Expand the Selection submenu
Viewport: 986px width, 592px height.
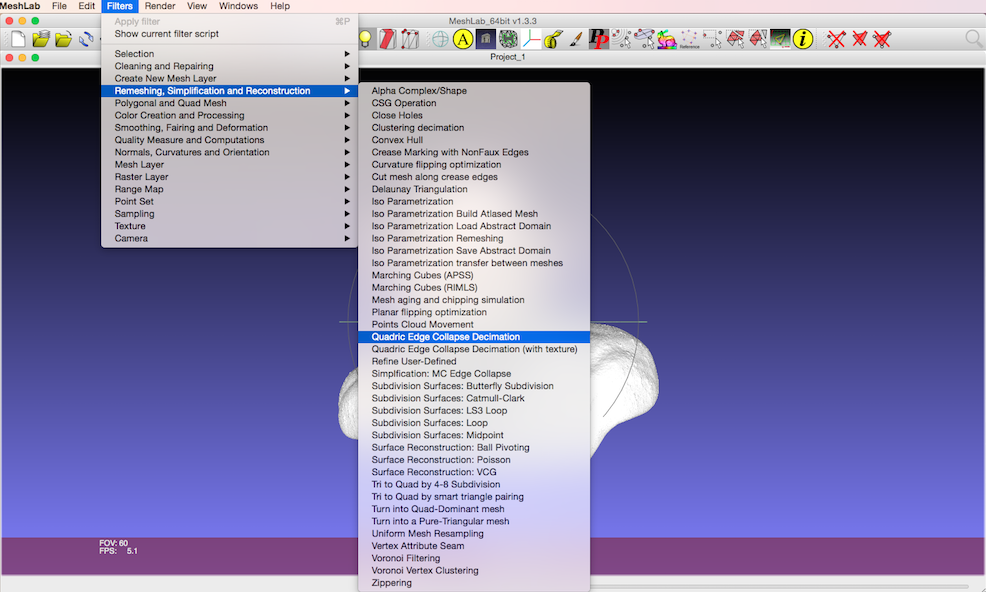pyautogui.click(x=230, y=54)
